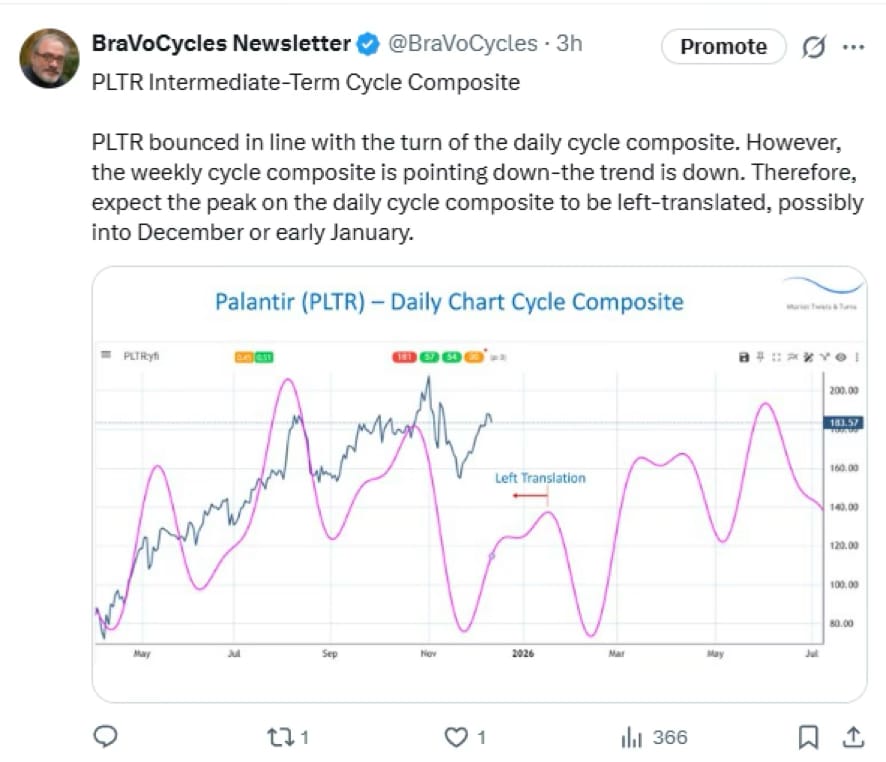The height and width of the screenshot is (762, 886).
Task: Open the BraVoCycles profile avatar
Action: (49, 58)
